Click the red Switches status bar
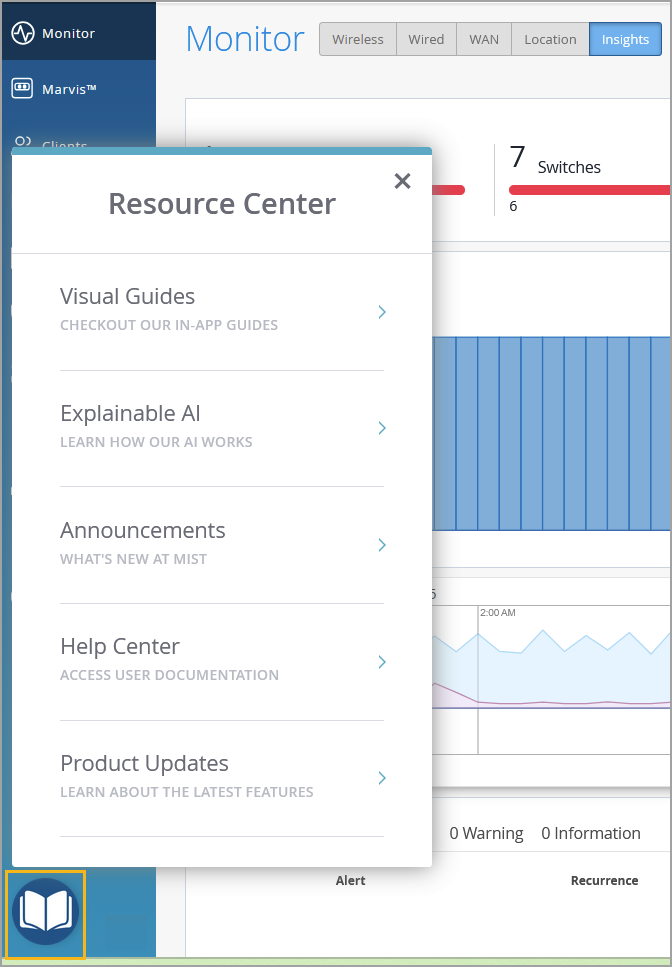672x967 pixels. [x=589, y=190]
